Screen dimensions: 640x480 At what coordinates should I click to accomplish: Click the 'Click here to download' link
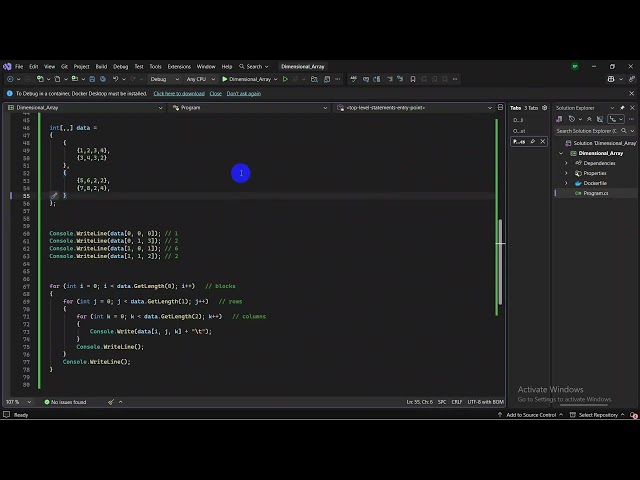(179, 93)
